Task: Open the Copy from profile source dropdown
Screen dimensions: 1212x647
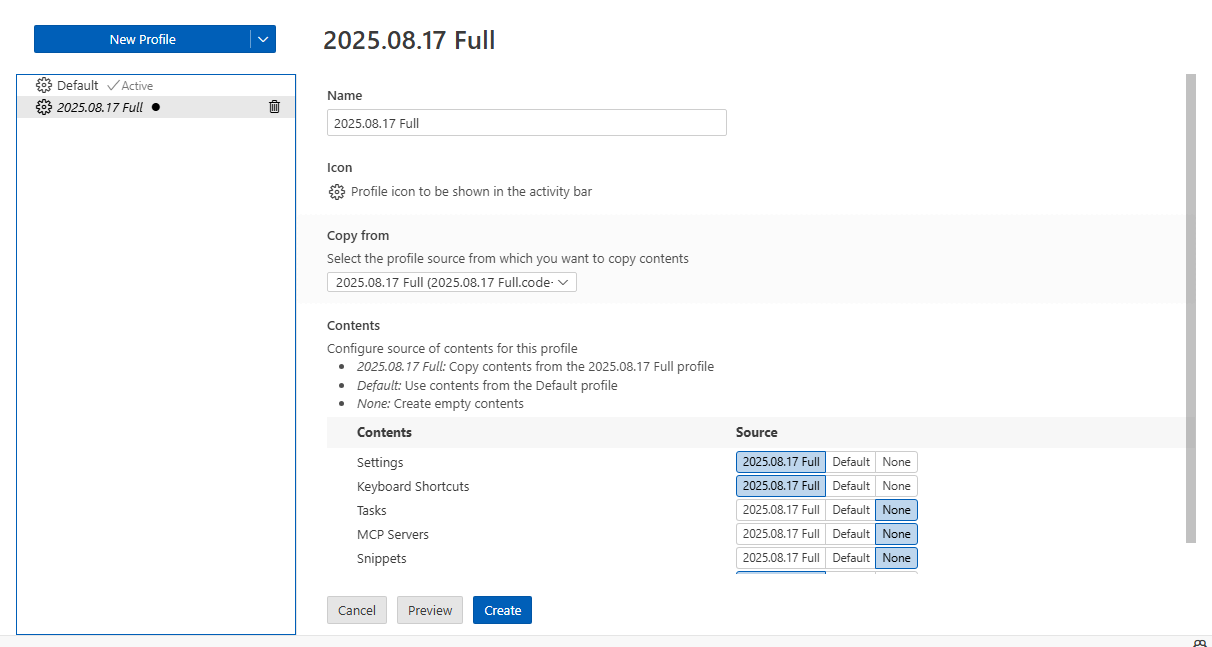Action: click(452, 283)
